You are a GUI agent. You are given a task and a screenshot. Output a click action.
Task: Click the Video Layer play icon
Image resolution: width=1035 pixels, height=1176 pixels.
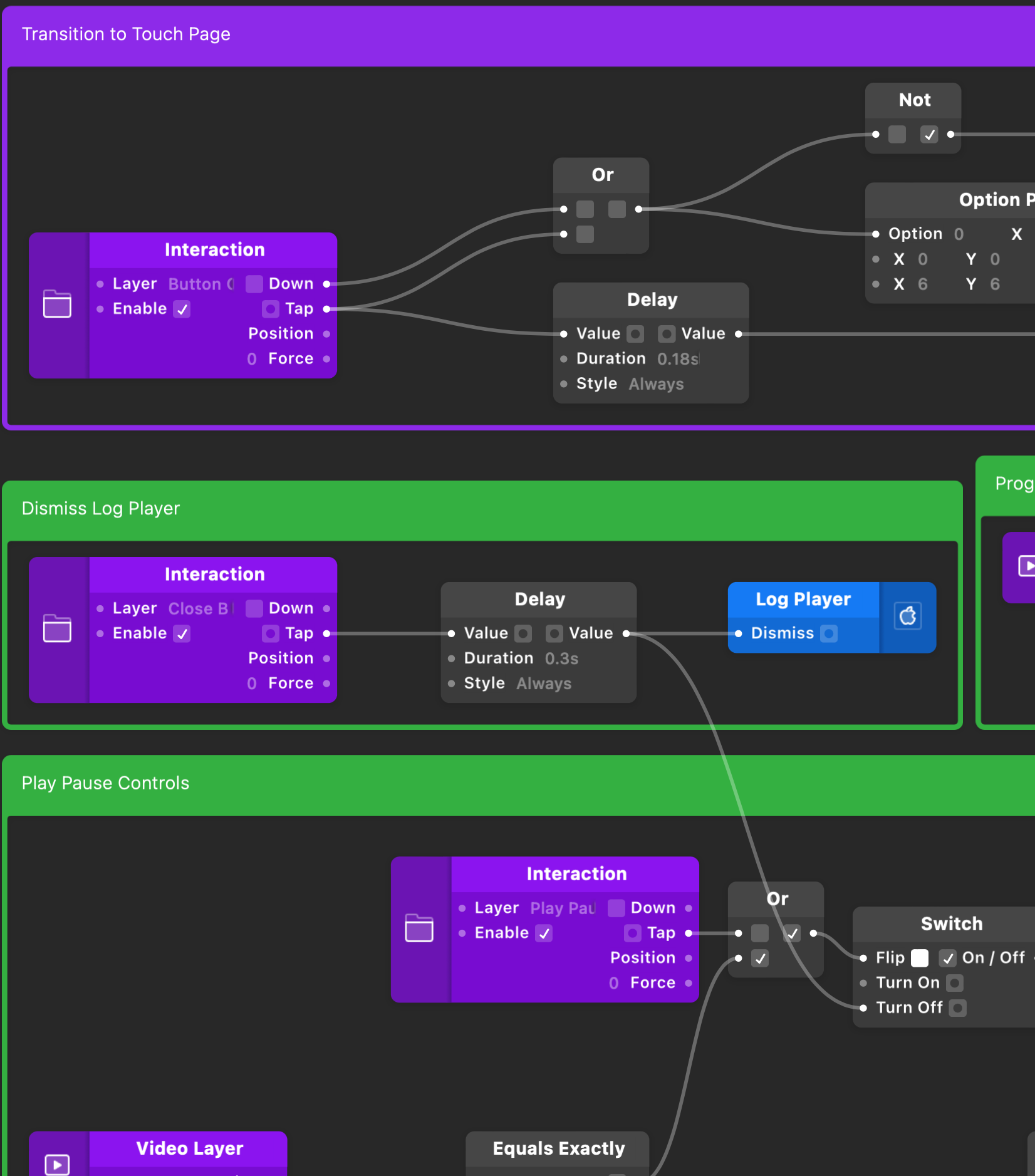click(x=57, y=1165)
